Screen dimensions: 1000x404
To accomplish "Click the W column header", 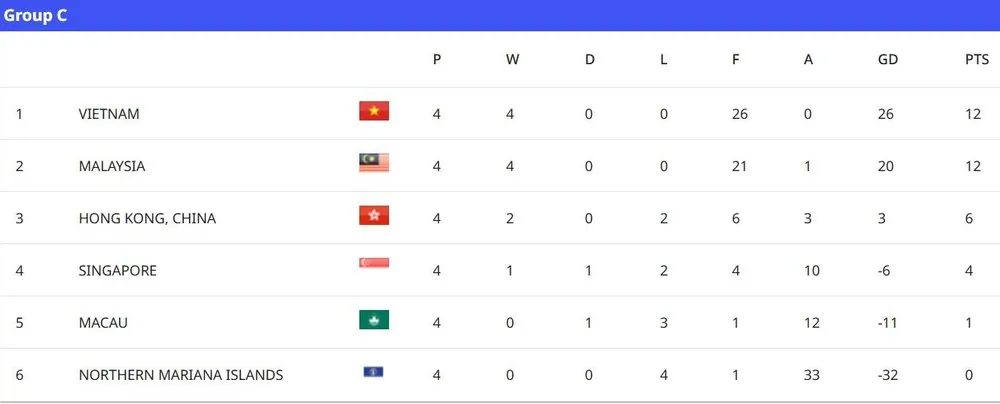I will point(512,59).
